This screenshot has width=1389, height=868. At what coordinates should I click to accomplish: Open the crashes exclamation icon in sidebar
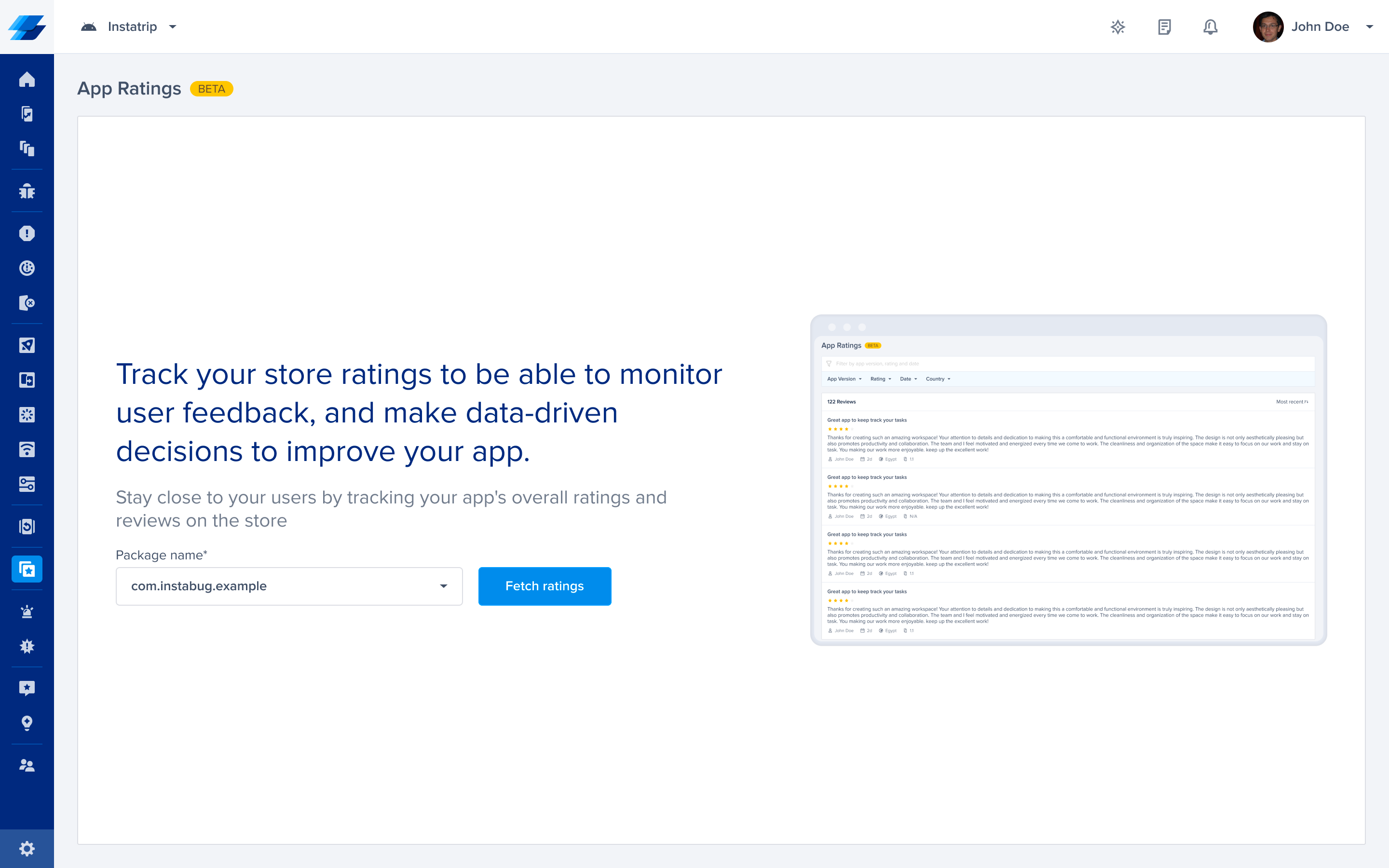[x=27, y=234]
